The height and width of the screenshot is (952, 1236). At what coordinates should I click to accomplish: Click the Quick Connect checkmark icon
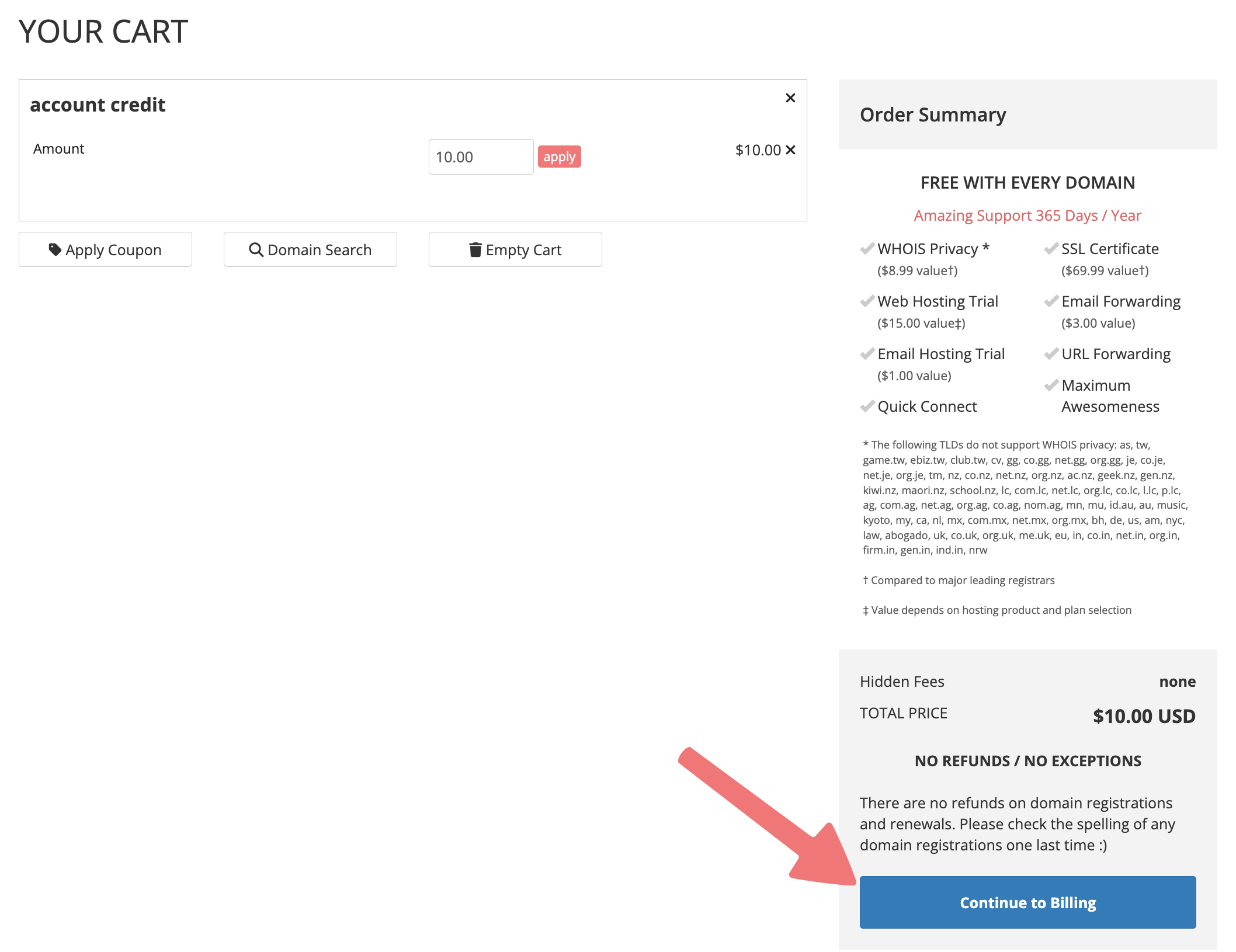click(x=867, y=406)
